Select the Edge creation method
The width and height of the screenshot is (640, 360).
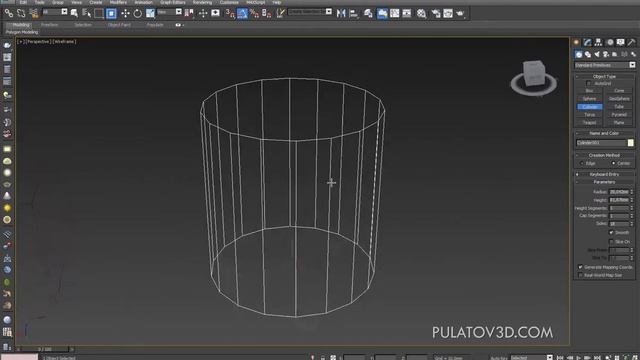(582, 163)
